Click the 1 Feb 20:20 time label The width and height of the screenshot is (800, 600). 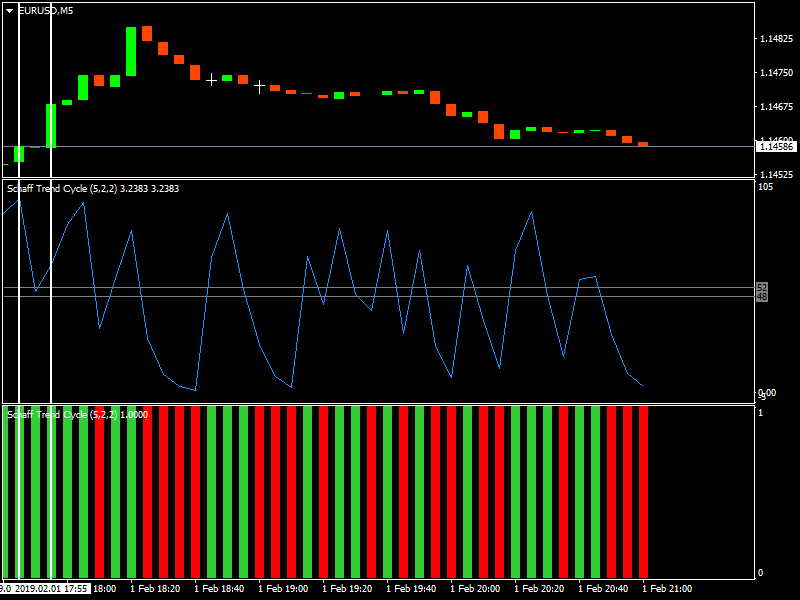pos(539,589)
